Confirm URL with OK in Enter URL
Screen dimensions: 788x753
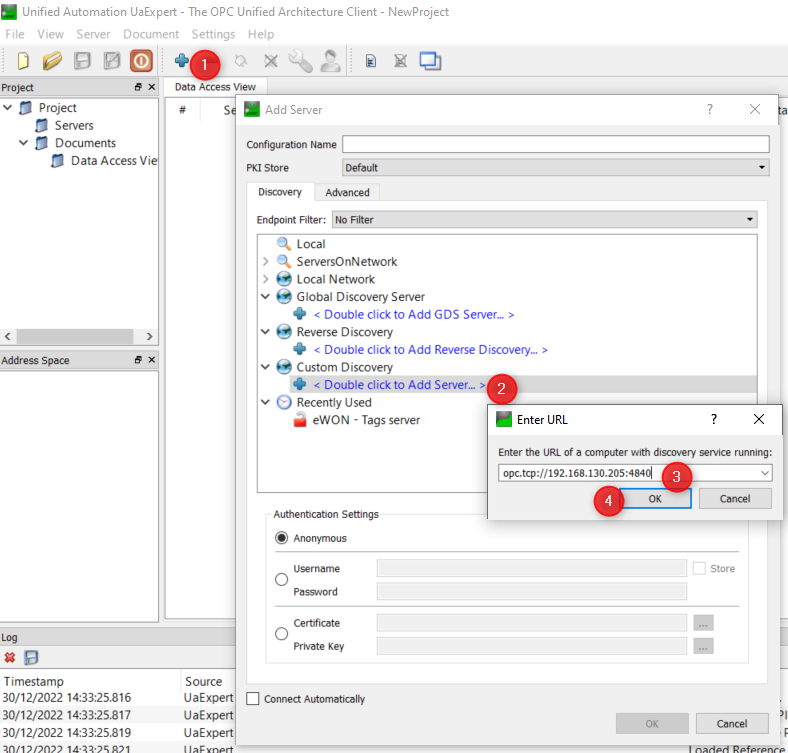coord(655,499)
